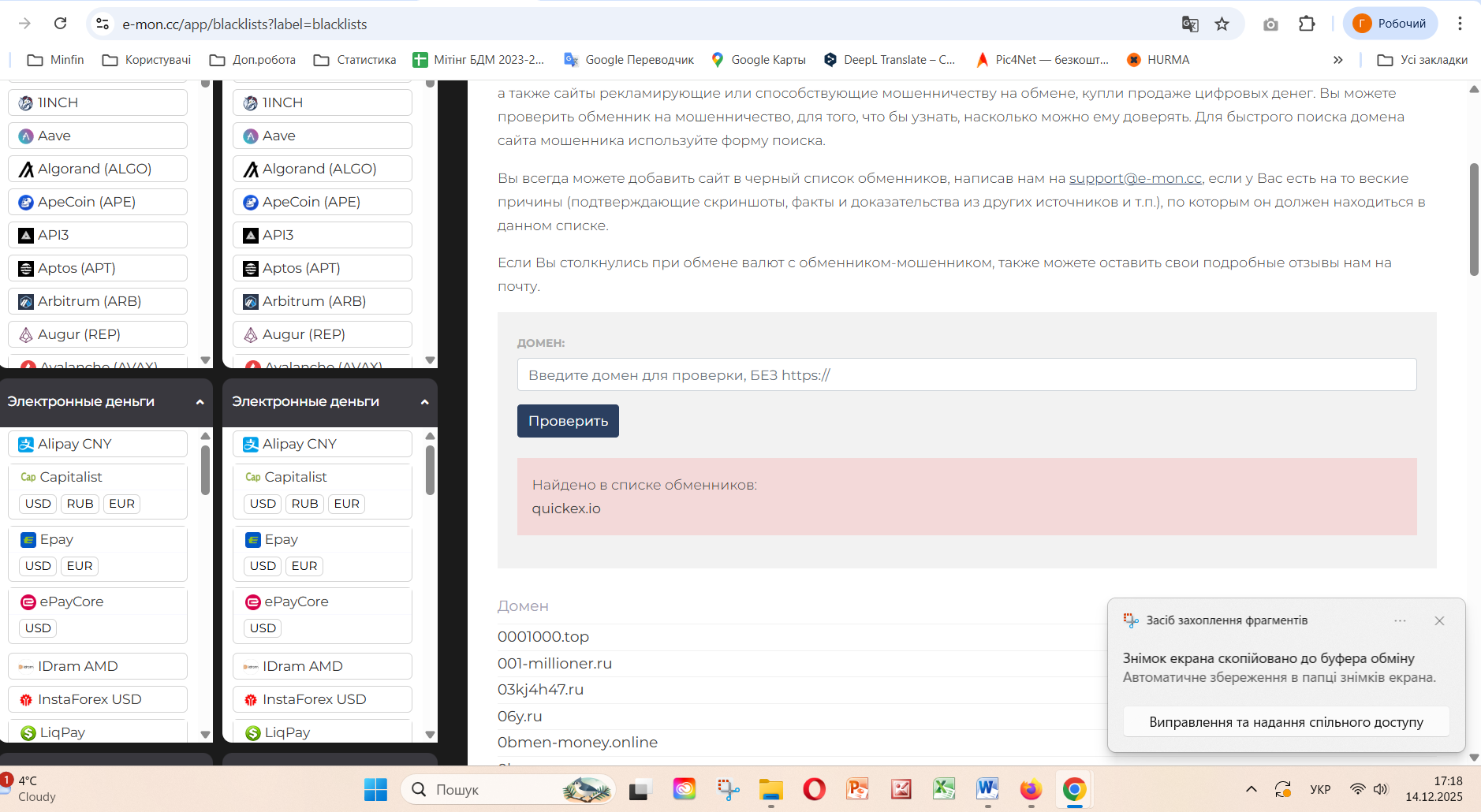This screenshot has height=812, width=1481.
Task: Select Augur (REP) in left list
Action: 98,334
